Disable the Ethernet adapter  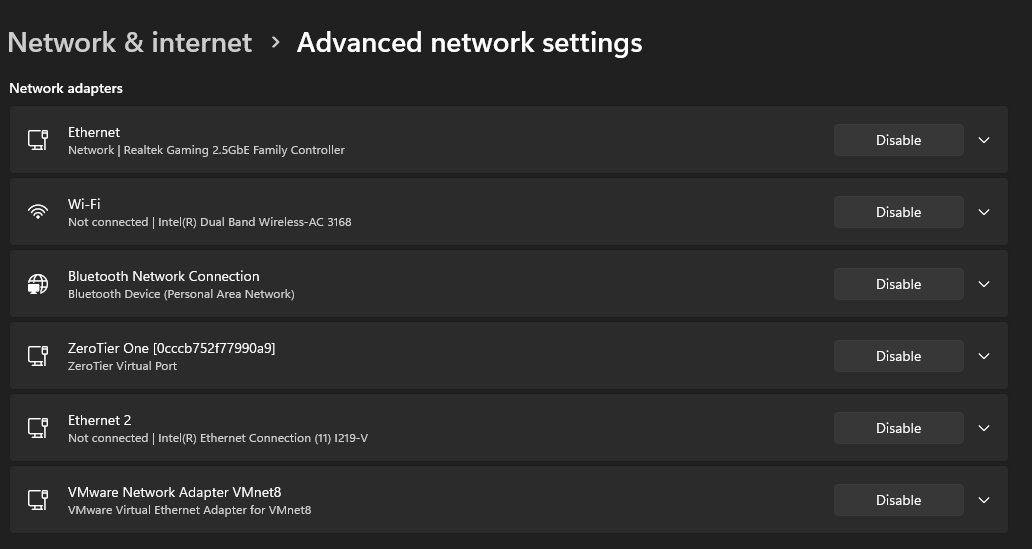point(898,140)
